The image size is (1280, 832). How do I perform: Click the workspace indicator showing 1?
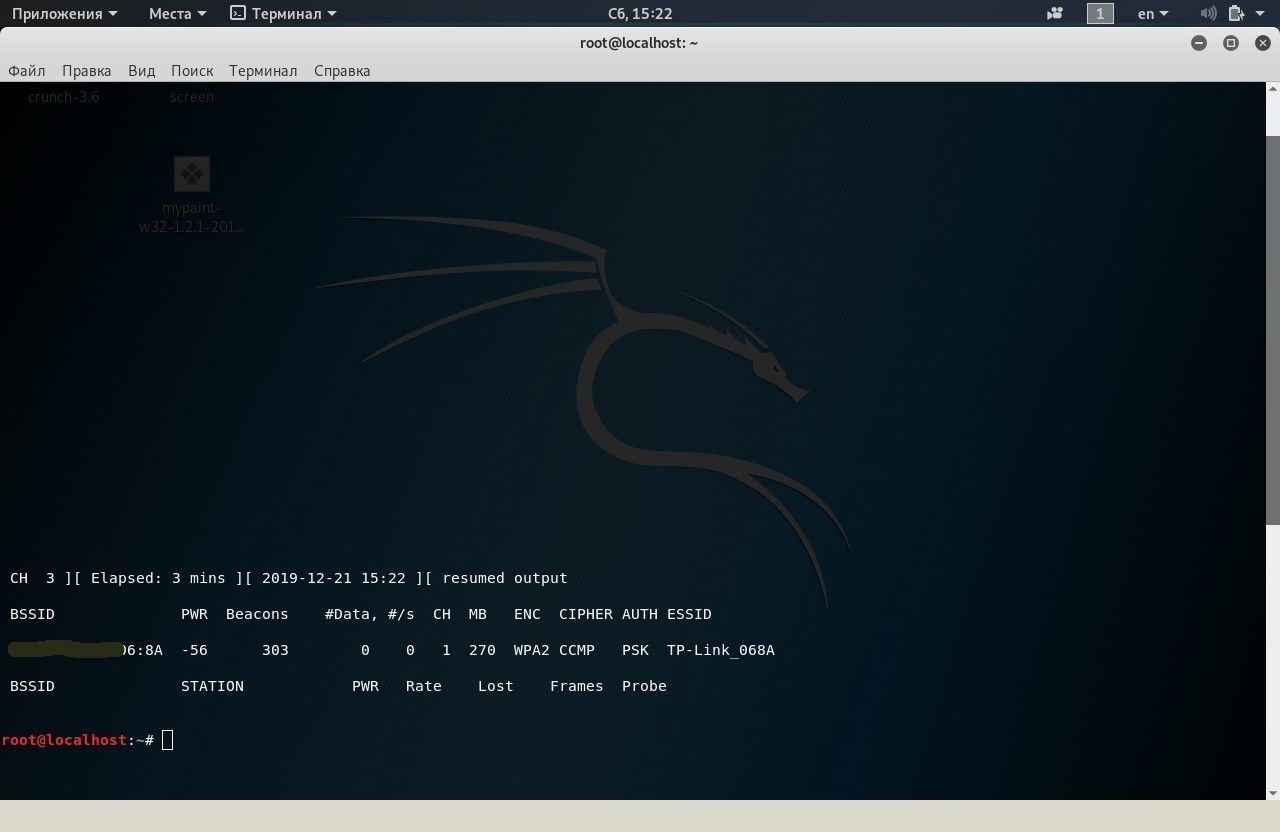[x=1100, y=14]
